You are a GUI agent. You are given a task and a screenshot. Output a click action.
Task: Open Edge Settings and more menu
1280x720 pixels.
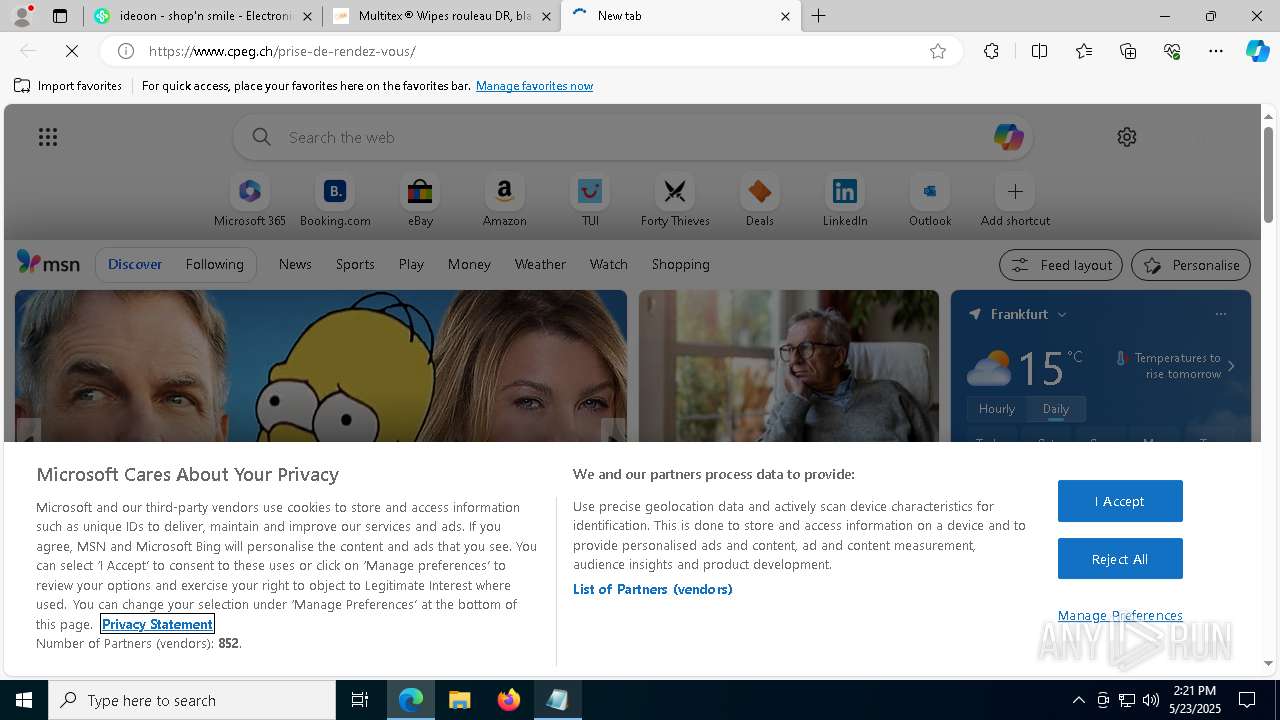(1216, 51)
